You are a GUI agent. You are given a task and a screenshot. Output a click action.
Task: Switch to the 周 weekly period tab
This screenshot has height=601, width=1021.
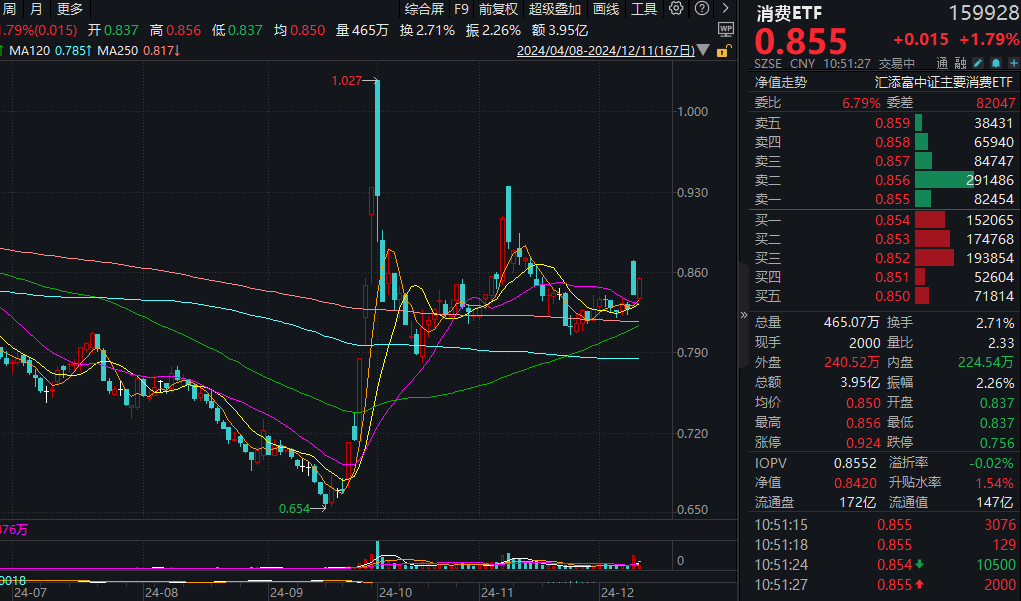(9, 9)
